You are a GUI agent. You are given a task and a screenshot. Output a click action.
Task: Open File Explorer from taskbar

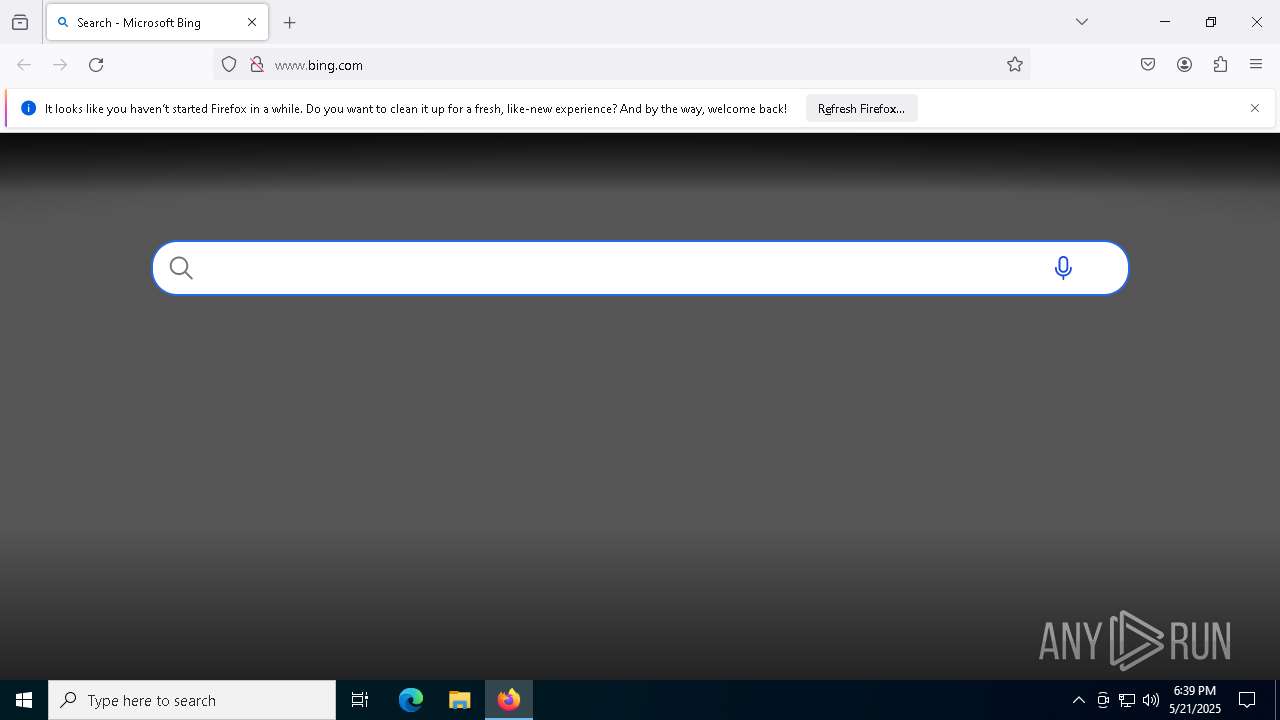click(459, 700)
